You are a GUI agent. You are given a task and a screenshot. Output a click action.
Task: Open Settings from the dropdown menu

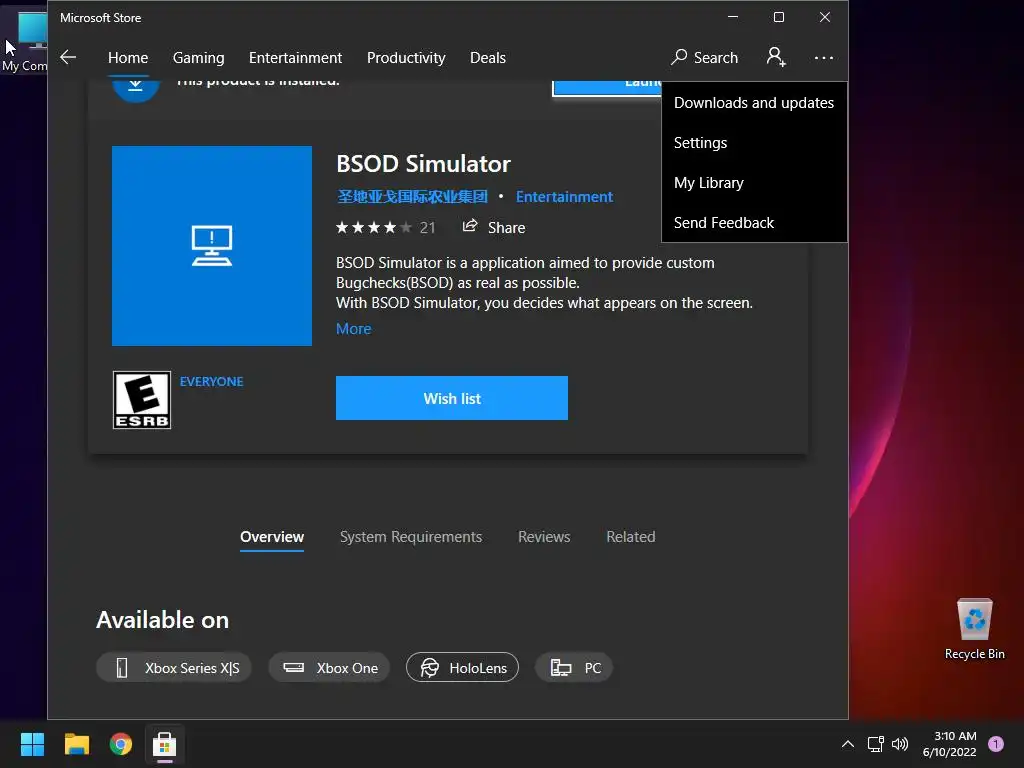tap(754, 142)
